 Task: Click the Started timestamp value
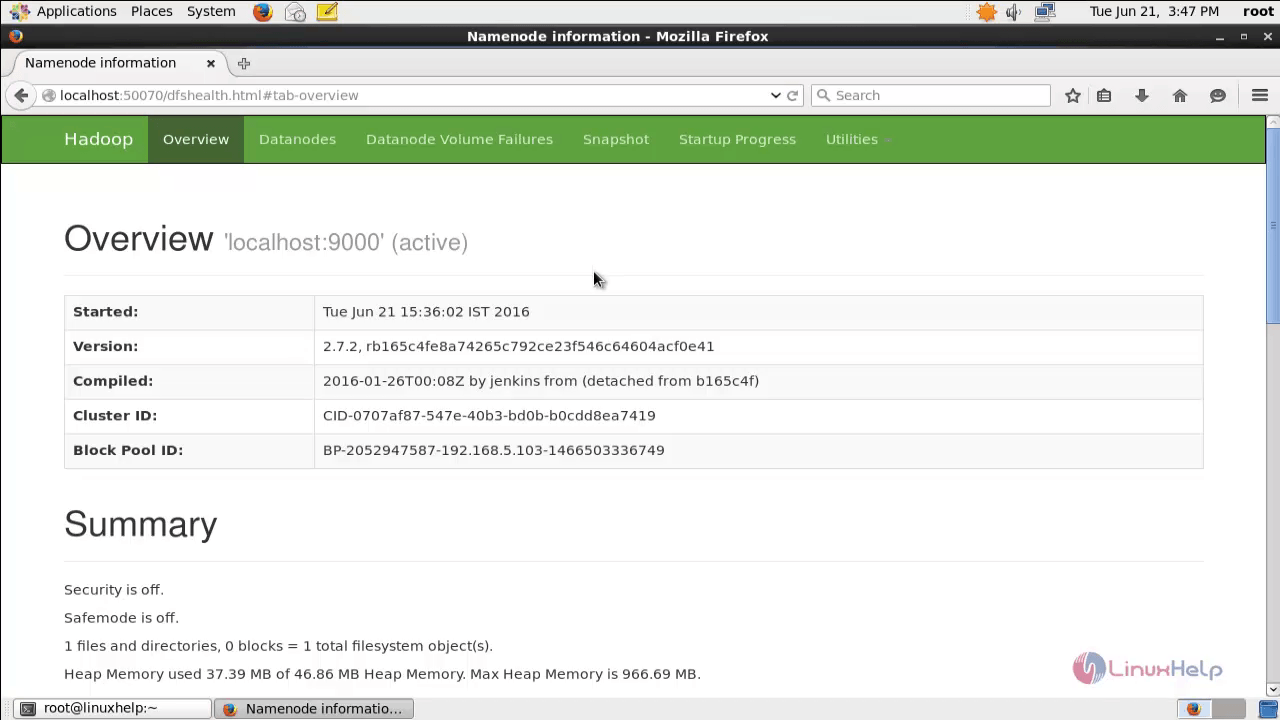click(x=426, y=311)
